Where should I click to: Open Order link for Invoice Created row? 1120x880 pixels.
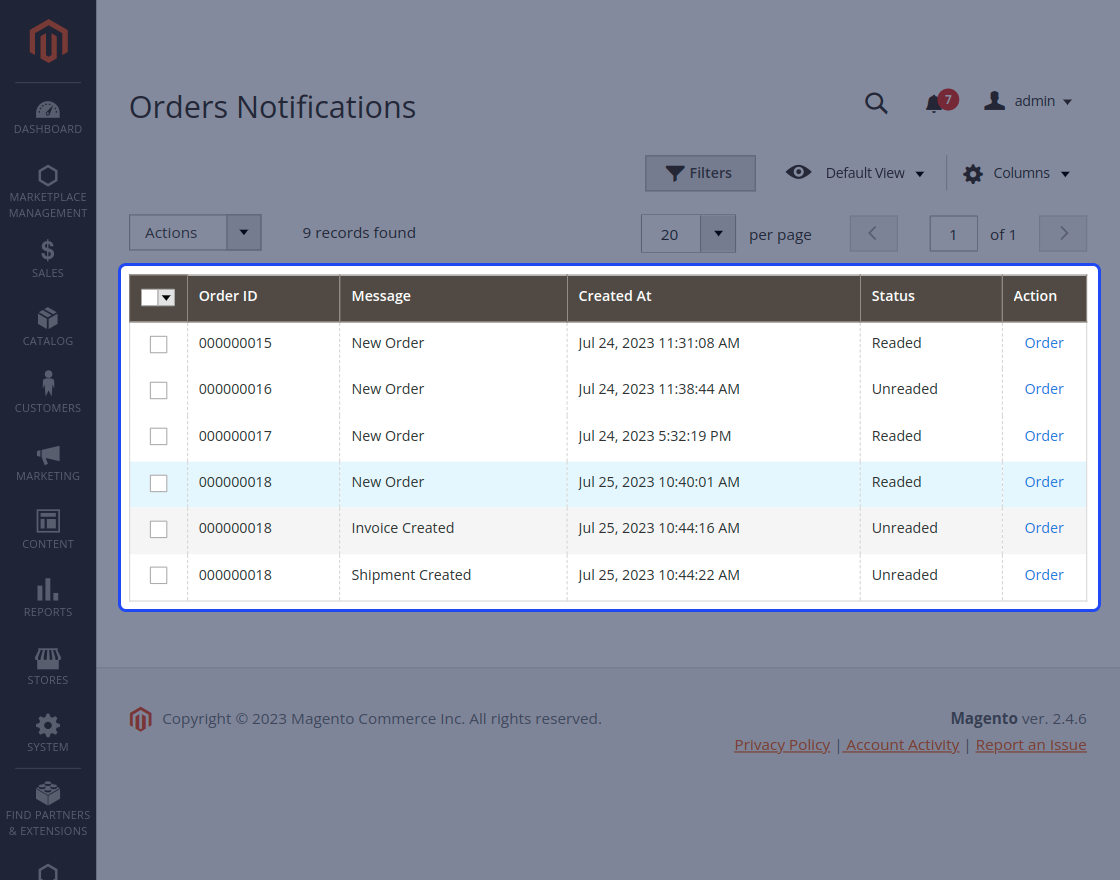tap(1044, 528)
